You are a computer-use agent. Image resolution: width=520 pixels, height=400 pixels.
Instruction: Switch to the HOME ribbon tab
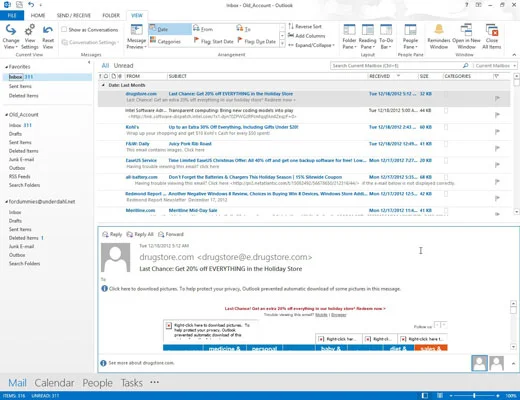[x=38, y=15]
